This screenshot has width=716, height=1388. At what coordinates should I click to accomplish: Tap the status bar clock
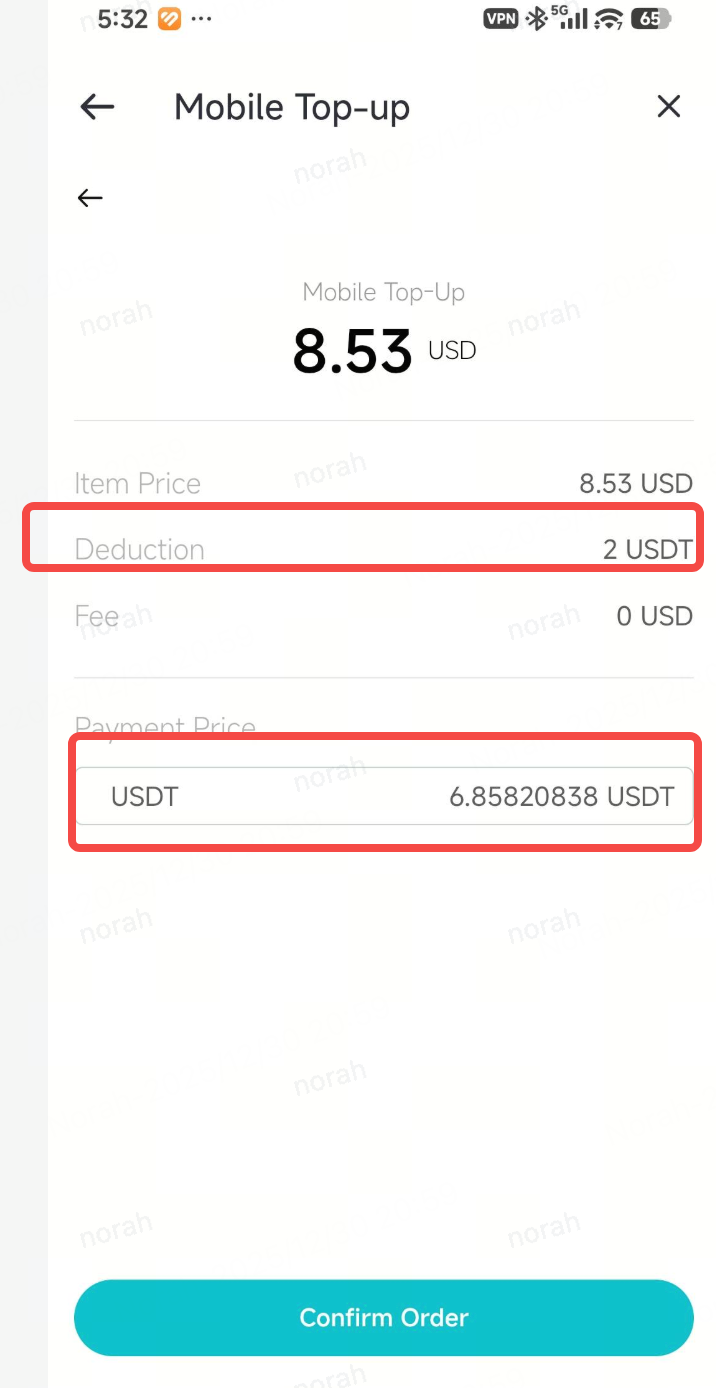[122, 18]
